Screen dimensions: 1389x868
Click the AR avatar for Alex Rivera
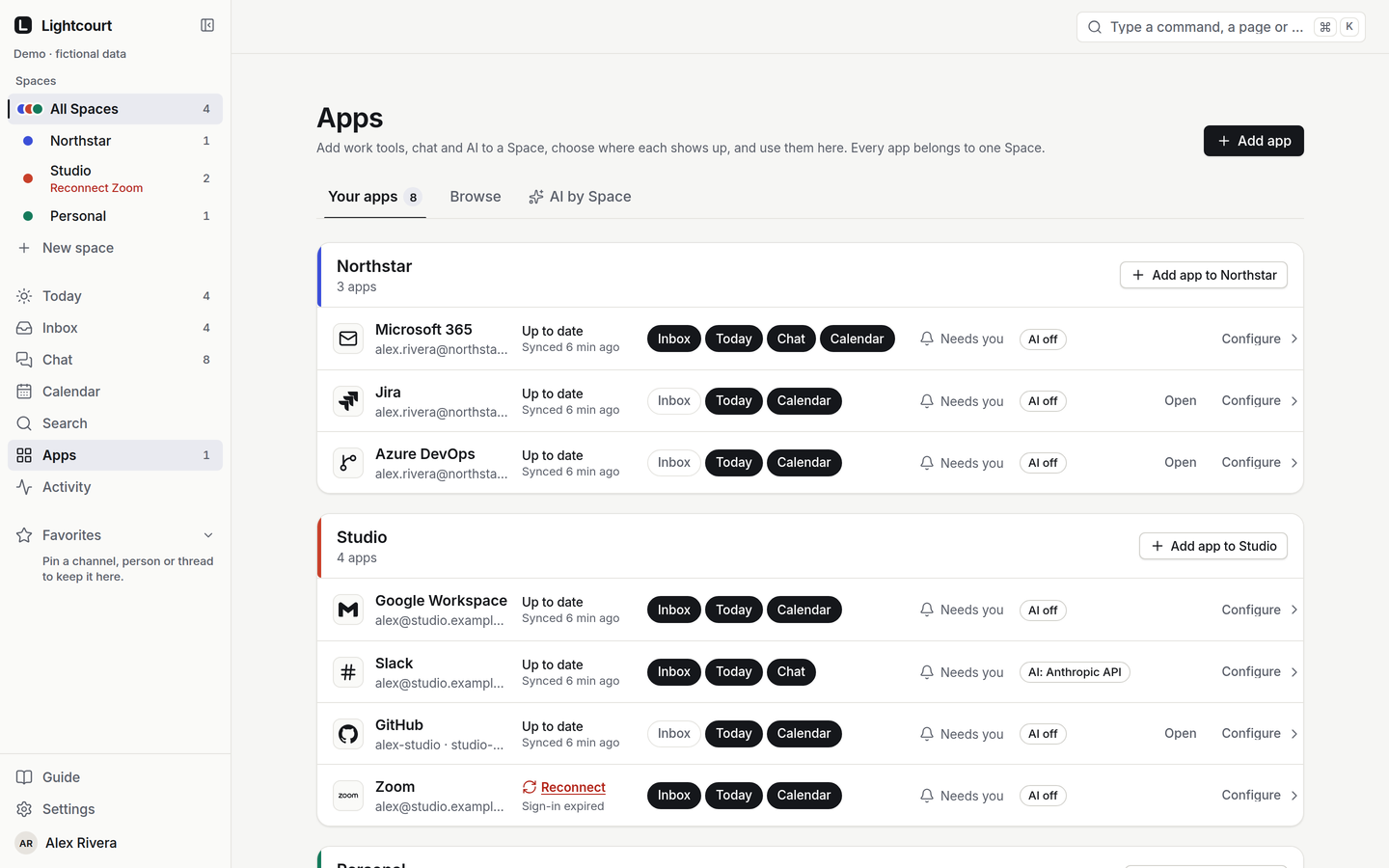click(26, 843)
